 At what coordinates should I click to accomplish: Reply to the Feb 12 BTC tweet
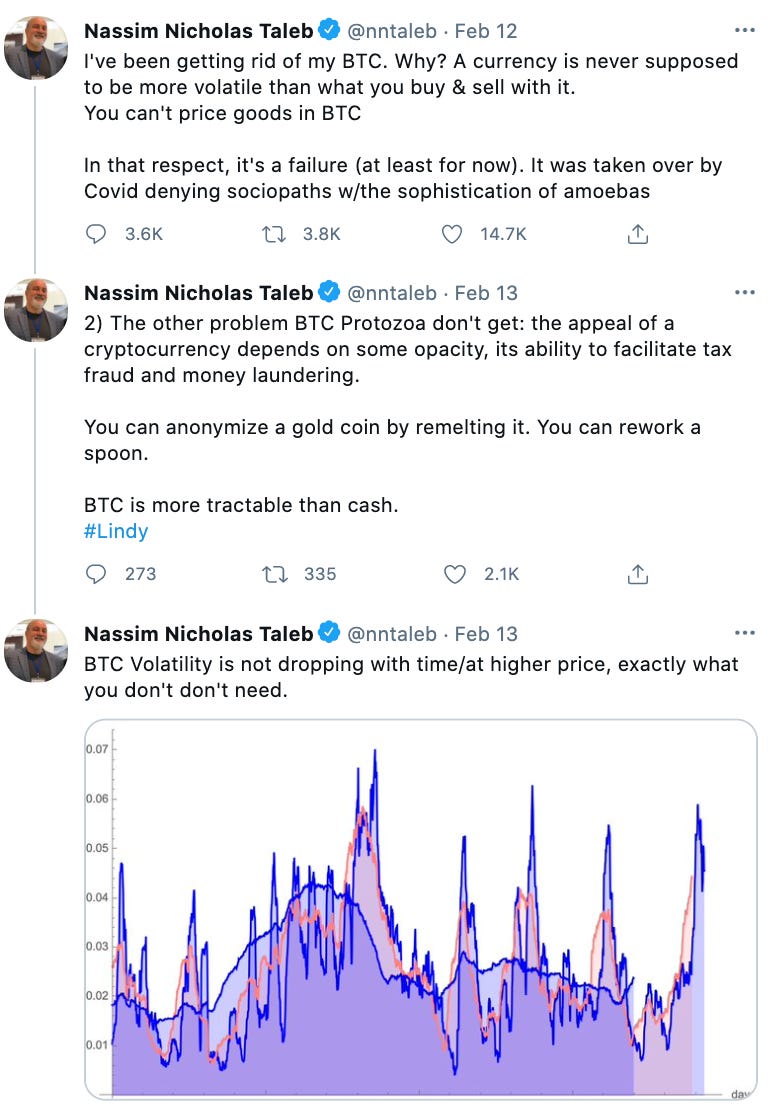[x=95, y=233]
